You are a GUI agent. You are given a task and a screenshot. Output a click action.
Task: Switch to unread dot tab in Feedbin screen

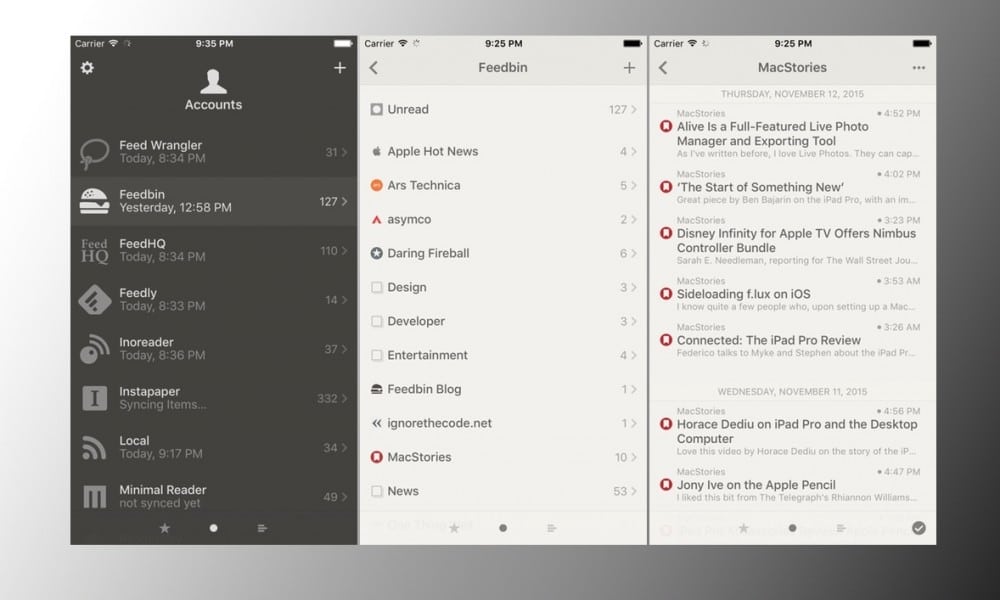[503, 528]
